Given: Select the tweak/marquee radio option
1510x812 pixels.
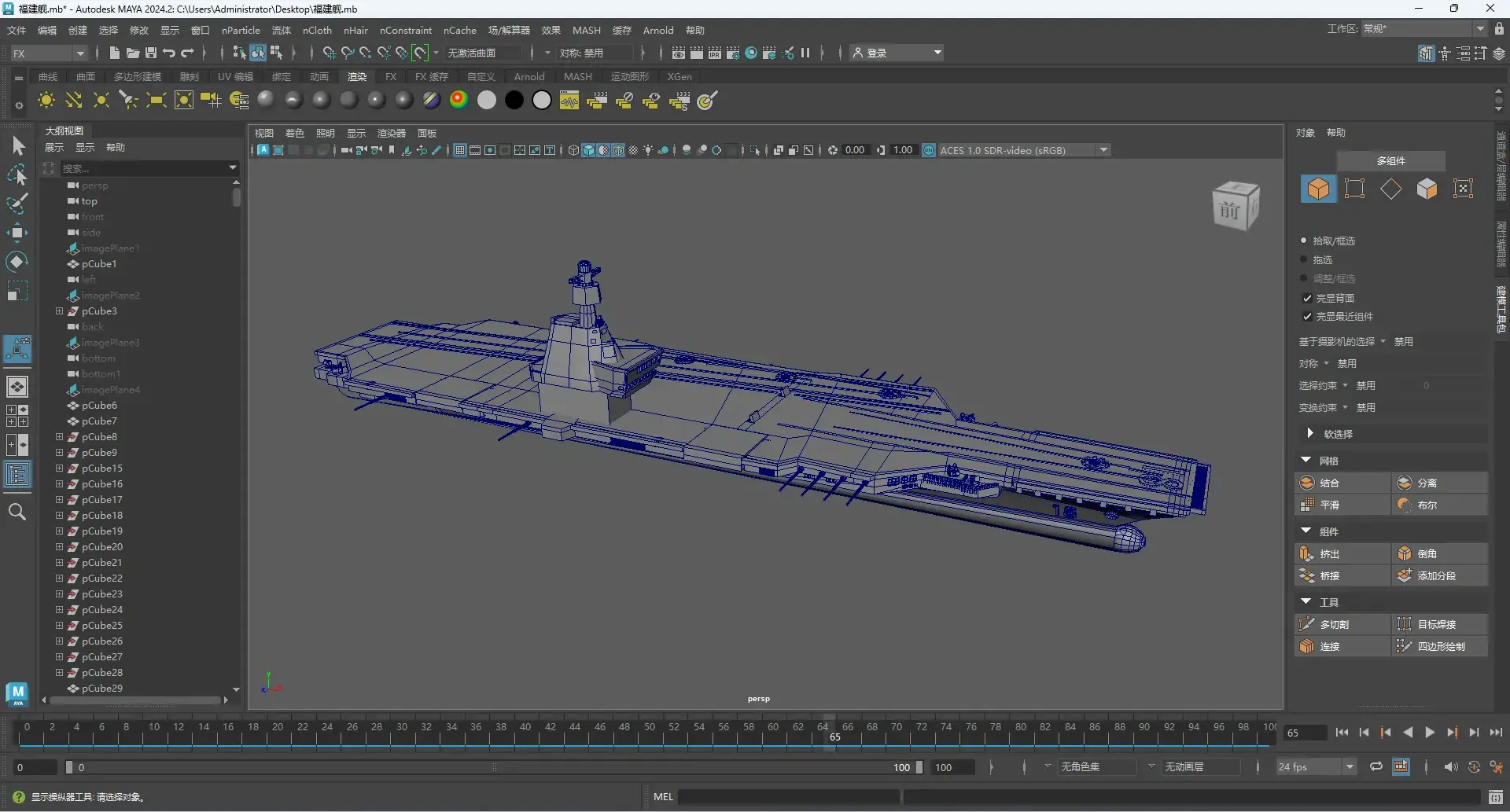Looking at the screenshot, I should coord(1303,278).
